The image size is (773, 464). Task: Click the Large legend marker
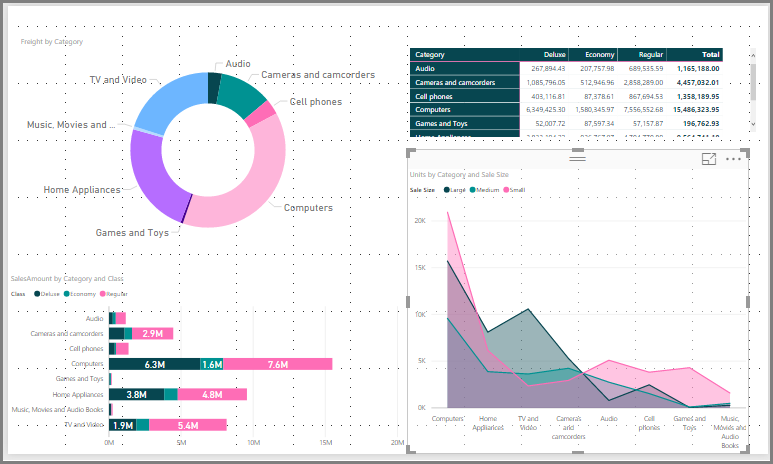coord(446,189)
